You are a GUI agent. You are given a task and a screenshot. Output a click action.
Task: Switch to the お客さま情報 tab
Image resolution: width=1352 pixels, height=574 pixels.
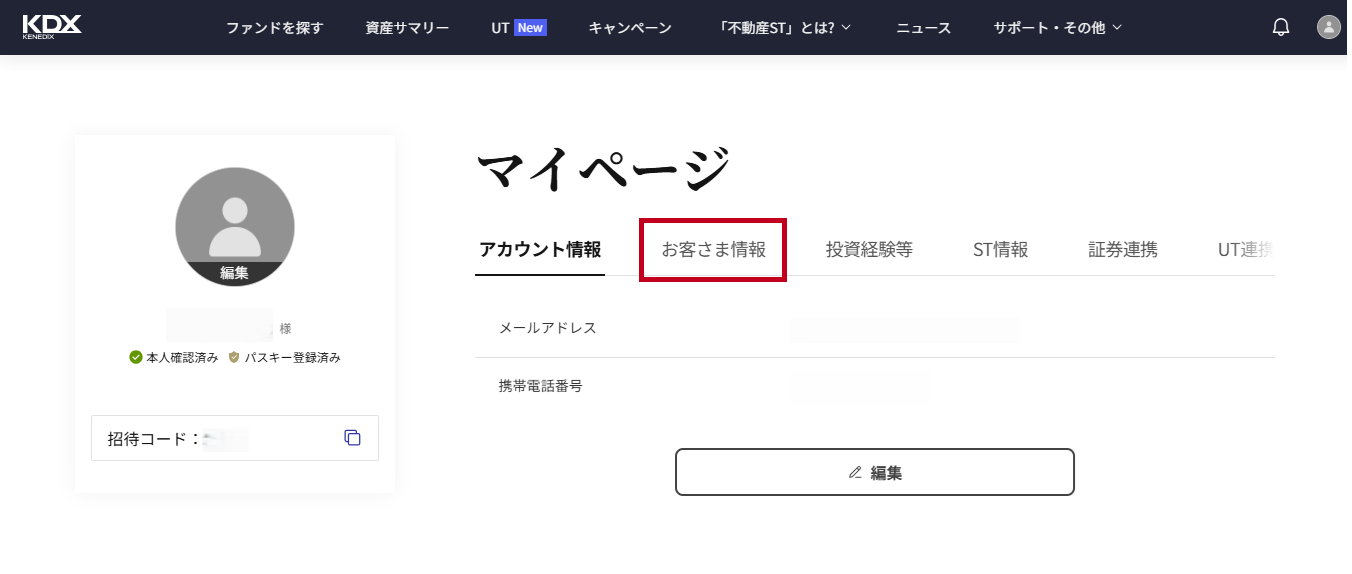[x=713, y=250]
